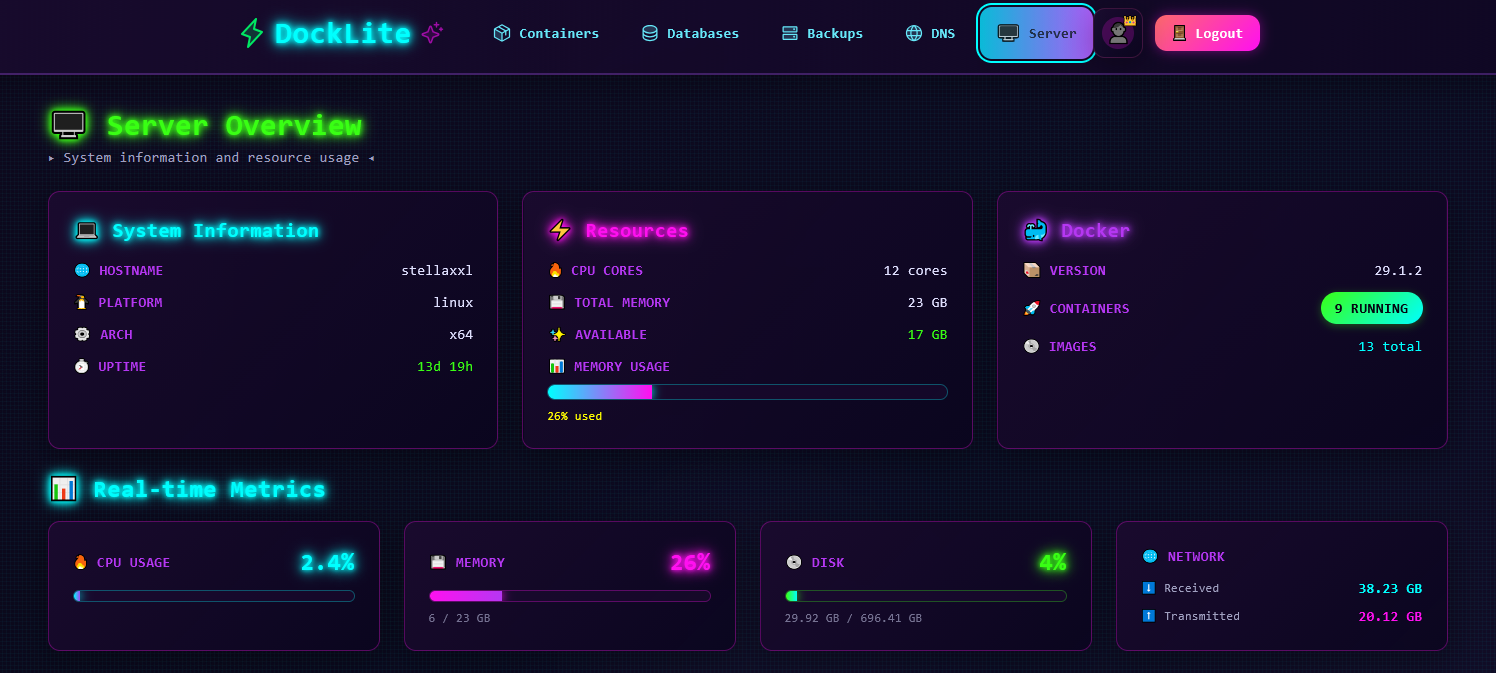This screenshot has width=1496, height=673.
Task: Click the laptop icon beside System Information
Action: [87, 230]
